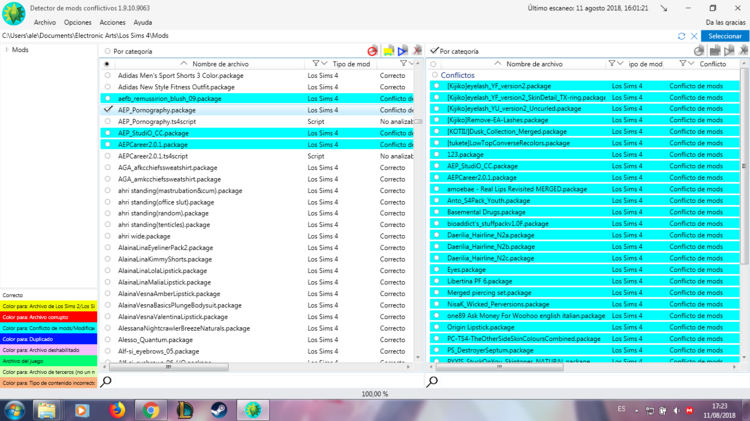Click left Tipo de mod column header
The width and height of the screenshot is (750, 421).
coord(351,64)
